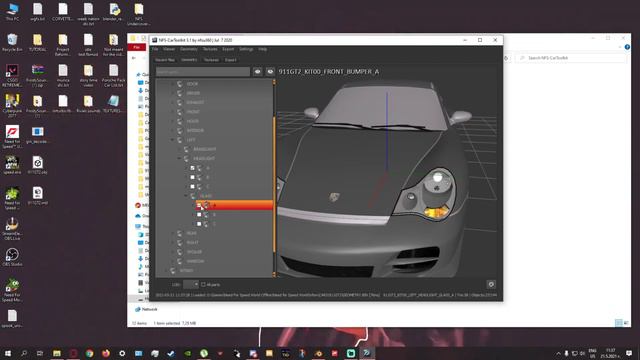The width and height of the screenshot is (640, 360).
Task: Open the Recycle Bin desktop icon
Action: coord(12,42)
